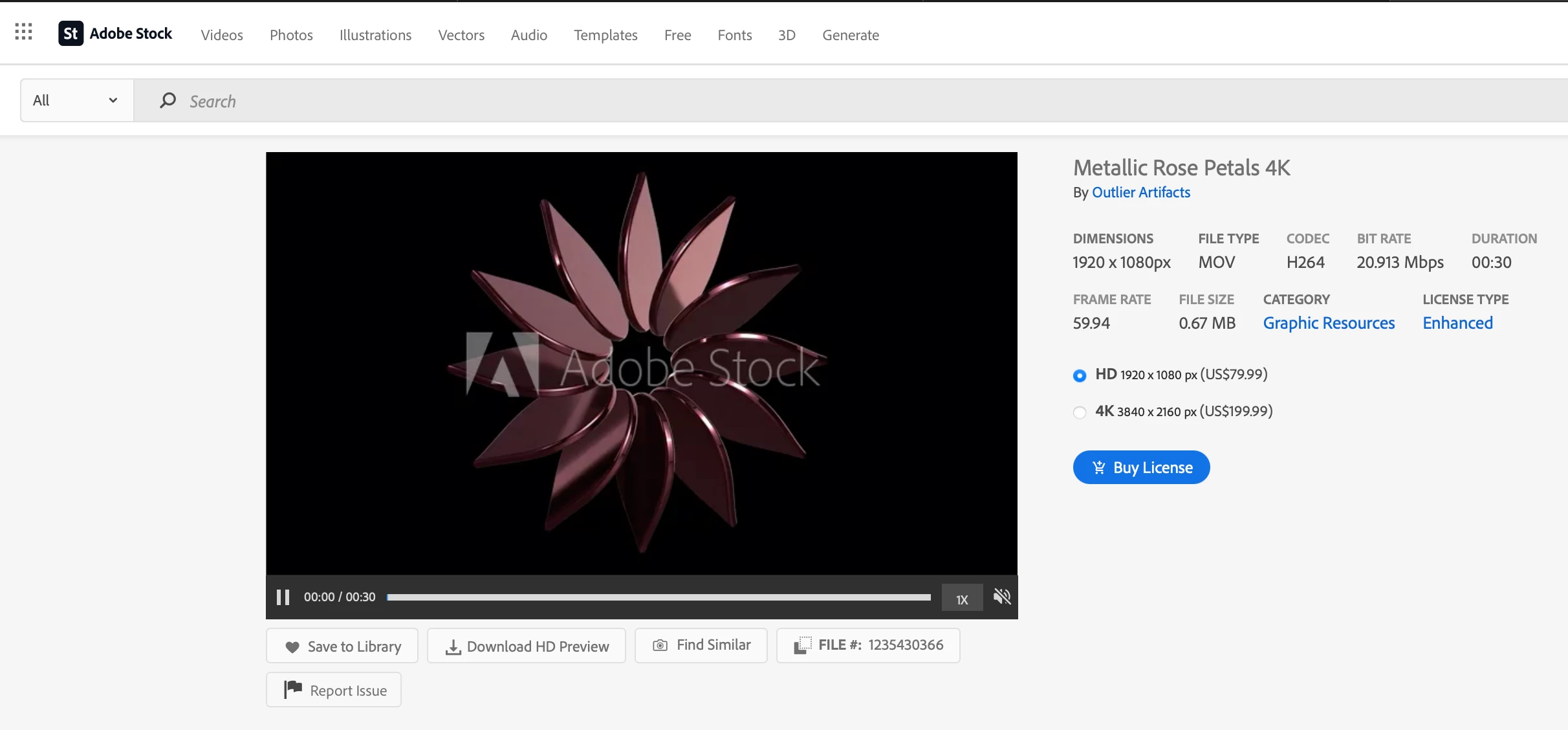
Task: Copy the FILE # 1235430366
Action: pos(868,645)
